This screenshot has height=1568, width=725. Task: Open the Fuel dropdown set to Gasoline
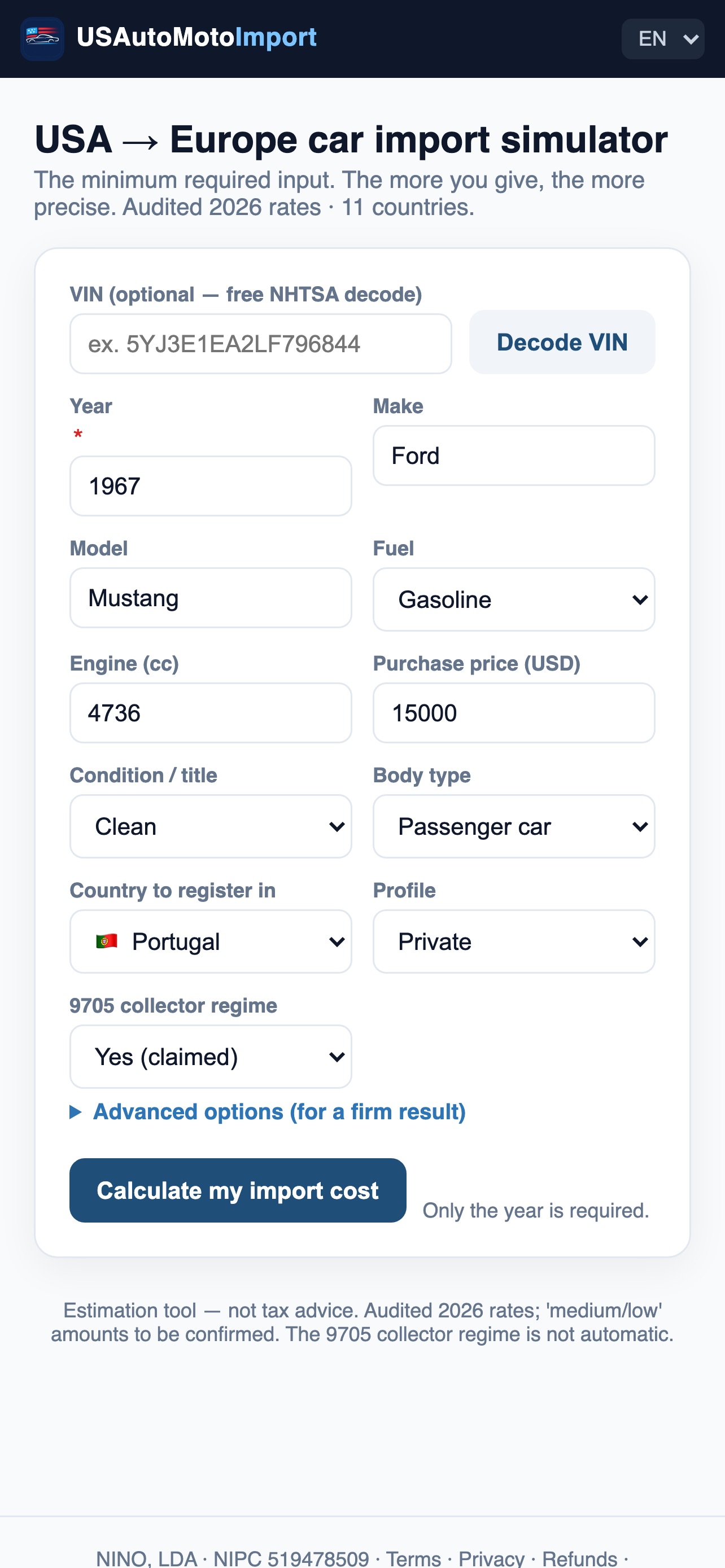(x=514, y=599)
